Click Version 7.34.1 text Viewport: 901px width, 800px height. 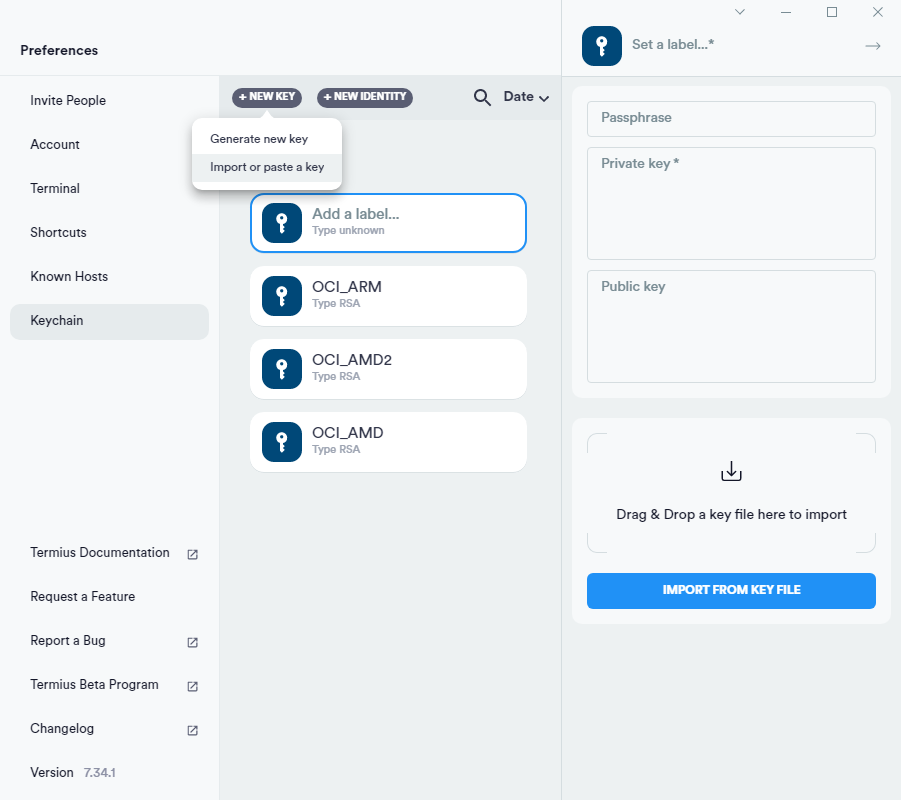tap(73, 773)
